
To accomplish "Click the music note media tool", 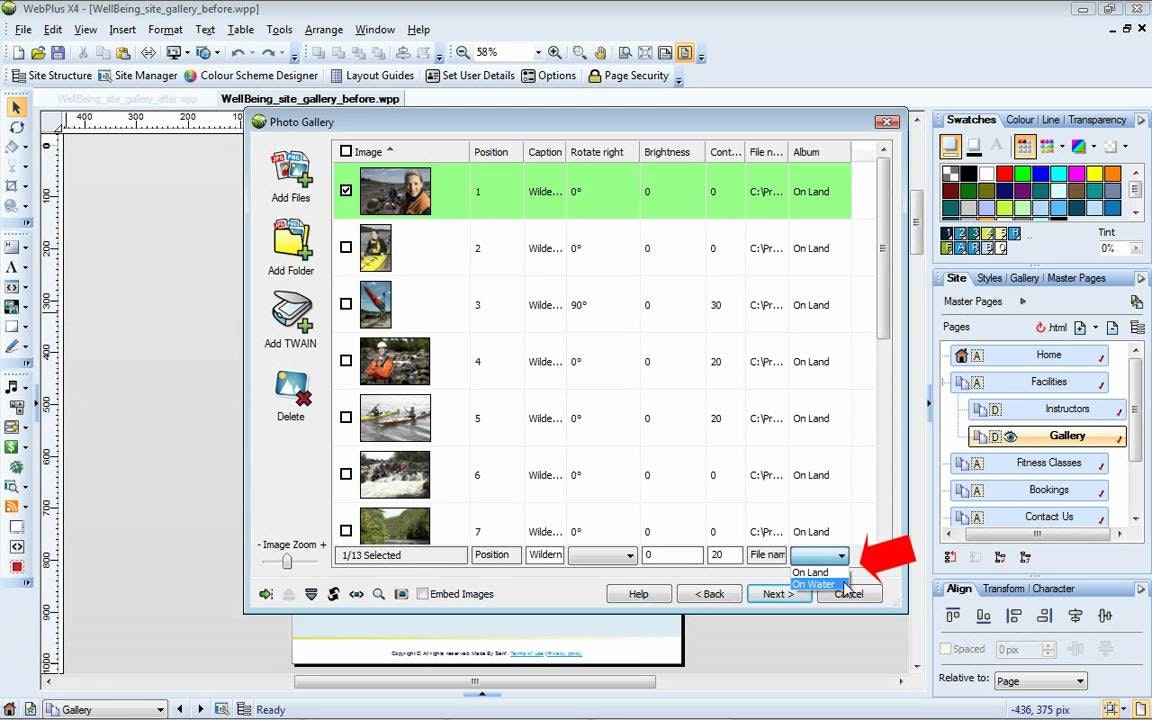I will pyautogui.click(x=12, y=387).
